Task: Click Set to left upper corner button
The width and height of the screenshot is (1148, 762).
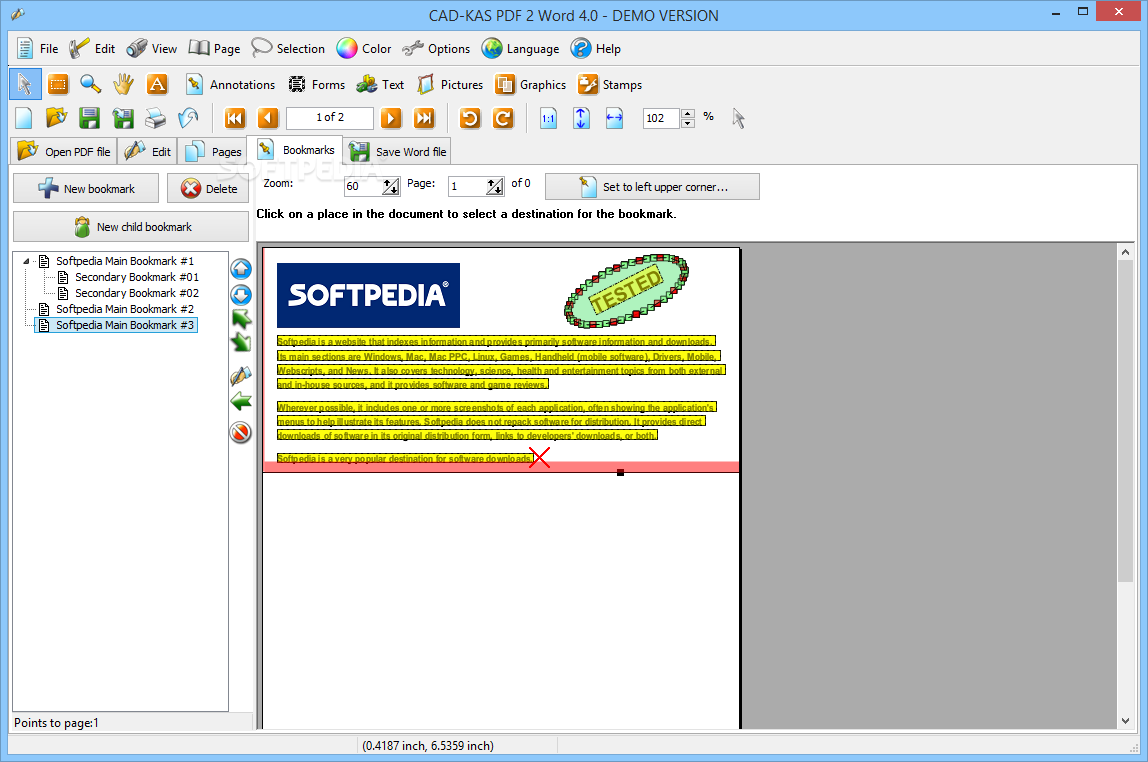Action: coord(652,187)
